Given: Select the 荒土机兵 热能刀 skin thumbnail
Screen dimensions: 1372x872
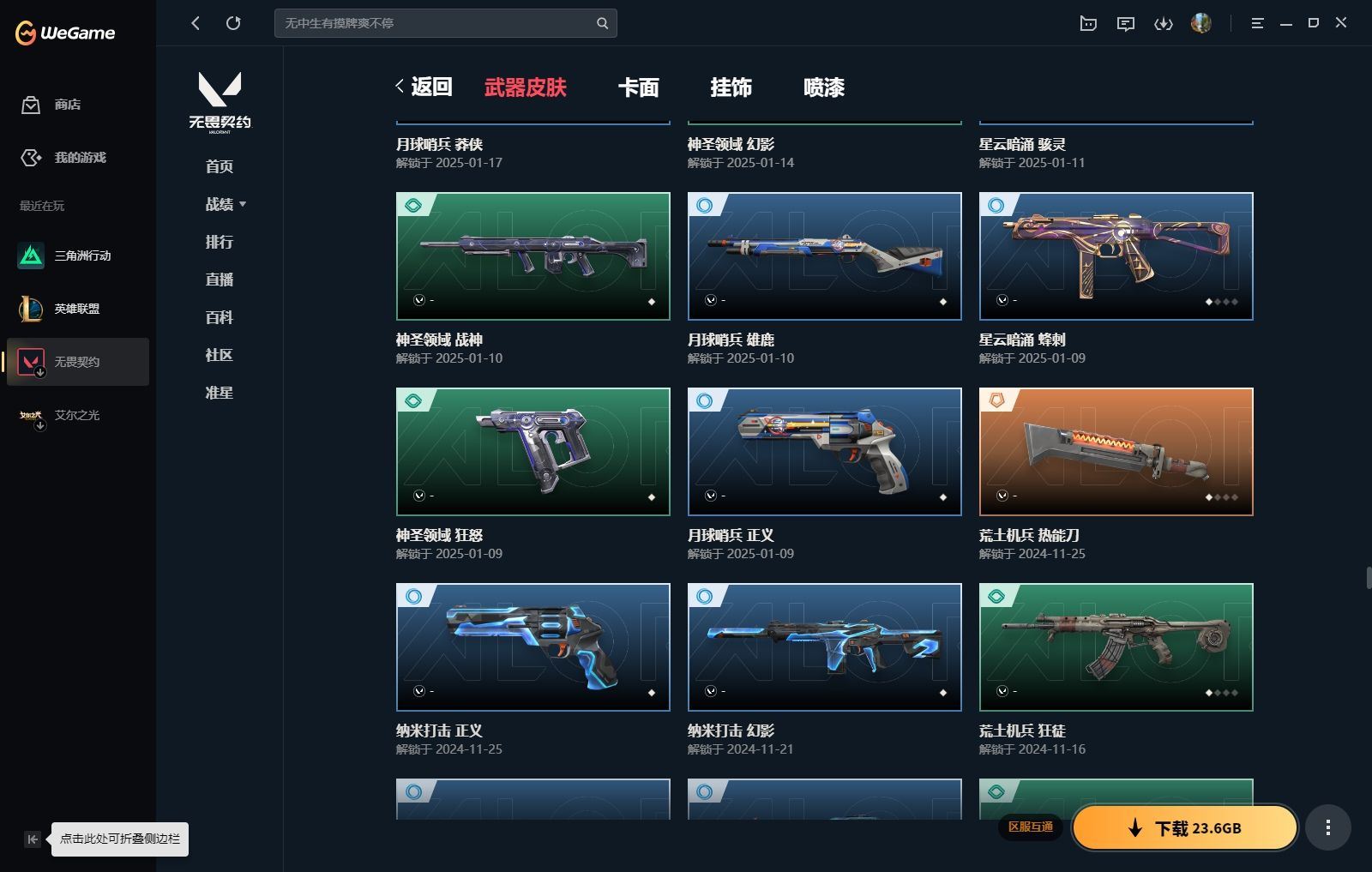Looking at the screenshot, I should pos(1116,452).
